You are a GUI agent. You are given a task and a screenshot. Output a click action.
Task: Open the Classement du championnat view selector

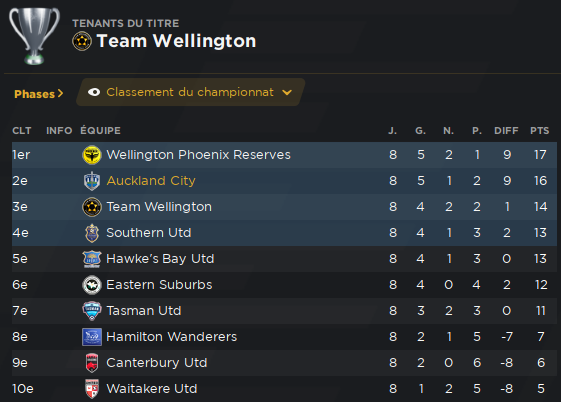[190, 92]
